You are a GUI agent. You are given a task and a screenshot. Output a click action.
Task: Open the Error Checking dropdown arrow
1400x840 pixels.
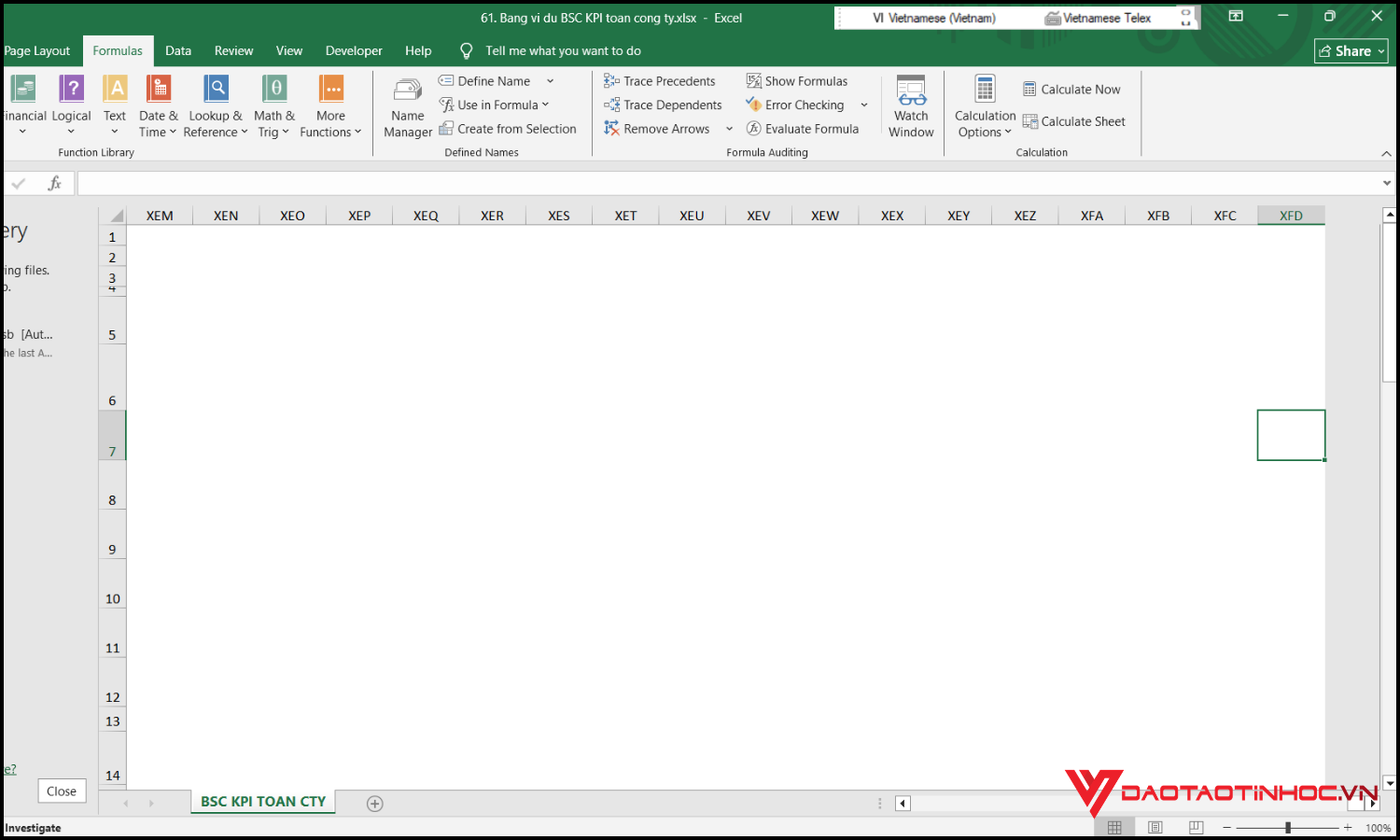pyautogui.click(x=863, y=105)
